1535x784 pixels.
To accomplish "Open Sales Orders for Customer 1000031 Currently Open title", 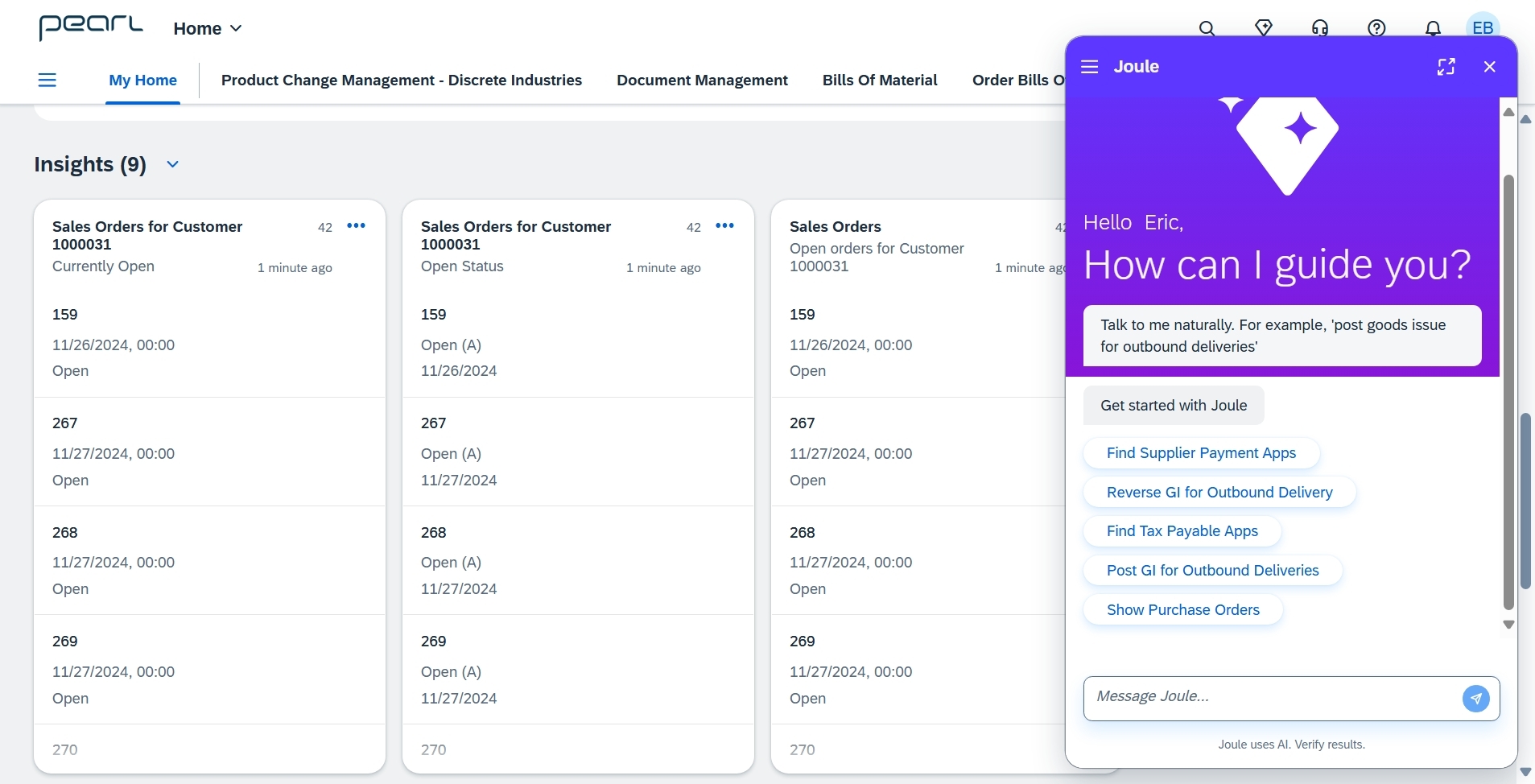I will click(x=147, y=235).
